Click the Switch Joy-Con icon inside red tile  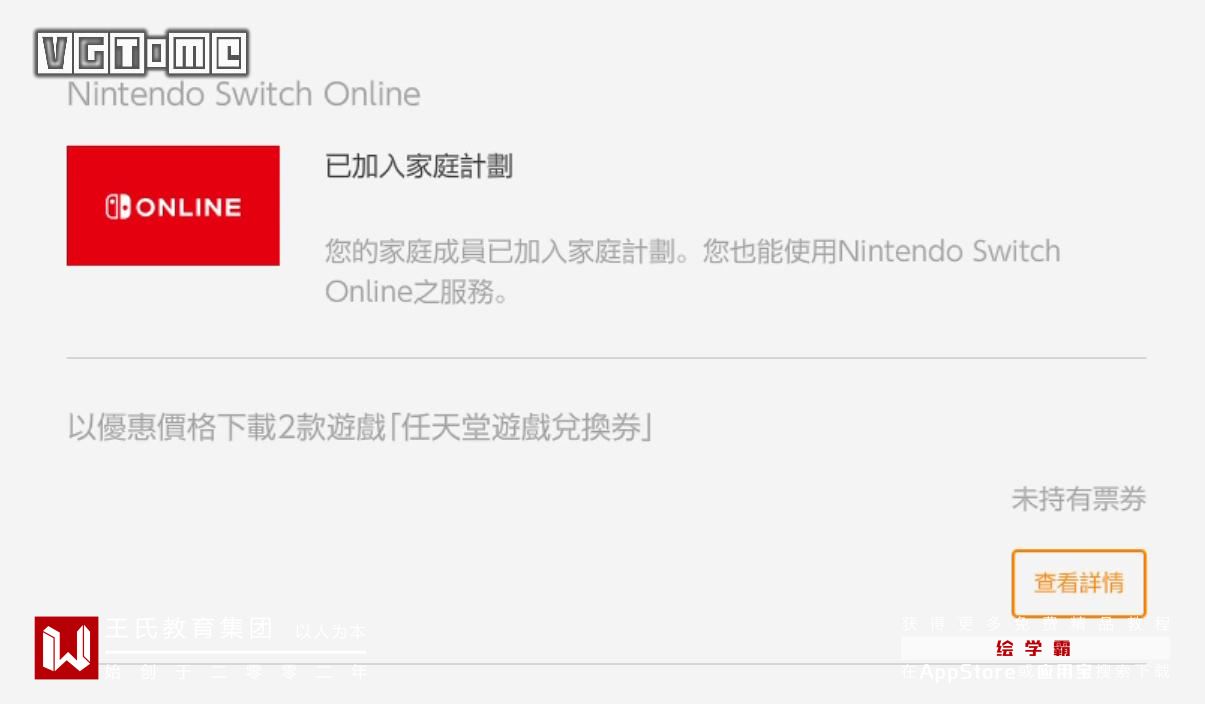(118, 207)
